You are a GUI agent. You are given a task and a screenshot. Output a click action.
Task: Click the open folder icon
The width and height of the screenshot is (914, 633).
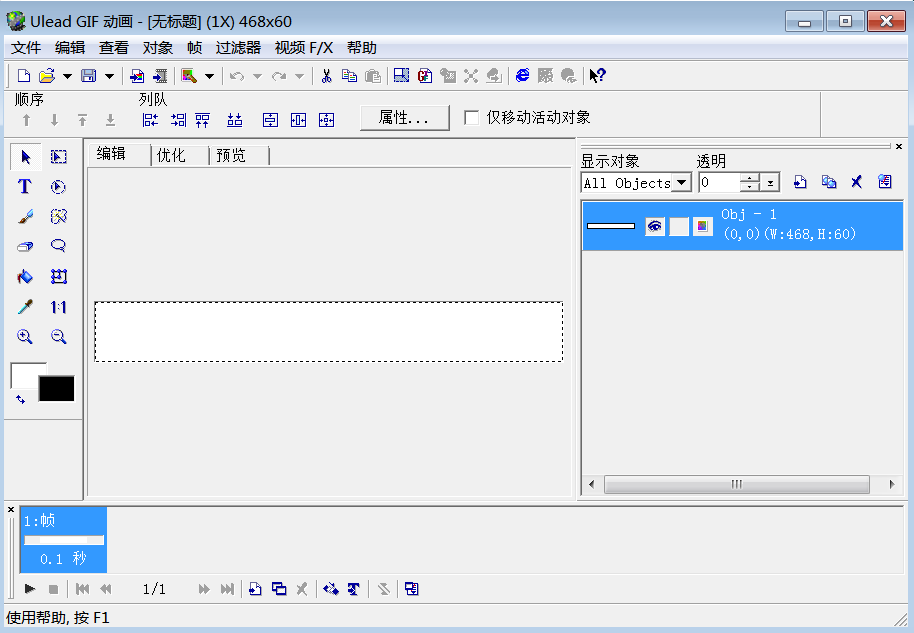point(47,76)
